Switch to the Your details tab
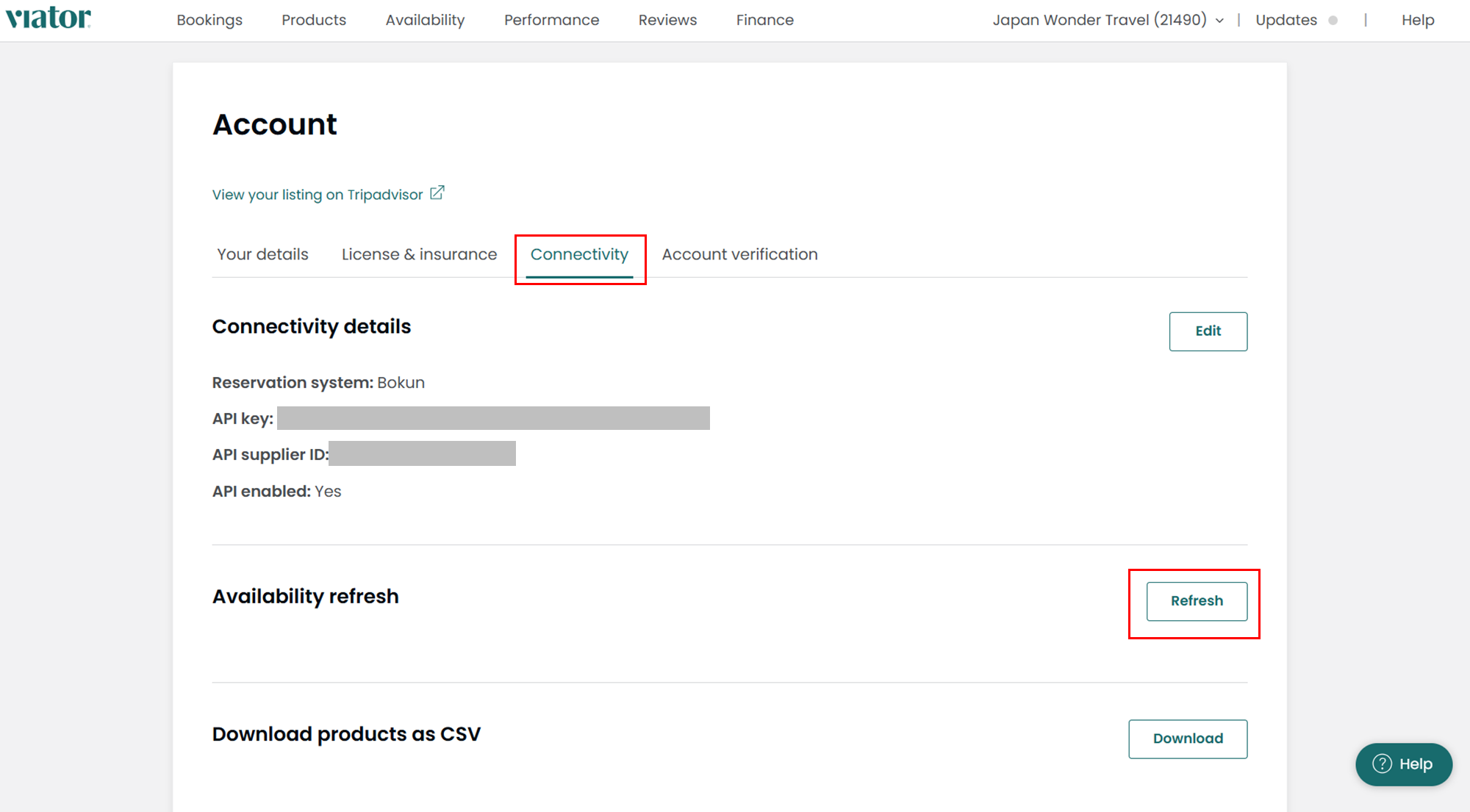1470x812 pixels. 262,254
